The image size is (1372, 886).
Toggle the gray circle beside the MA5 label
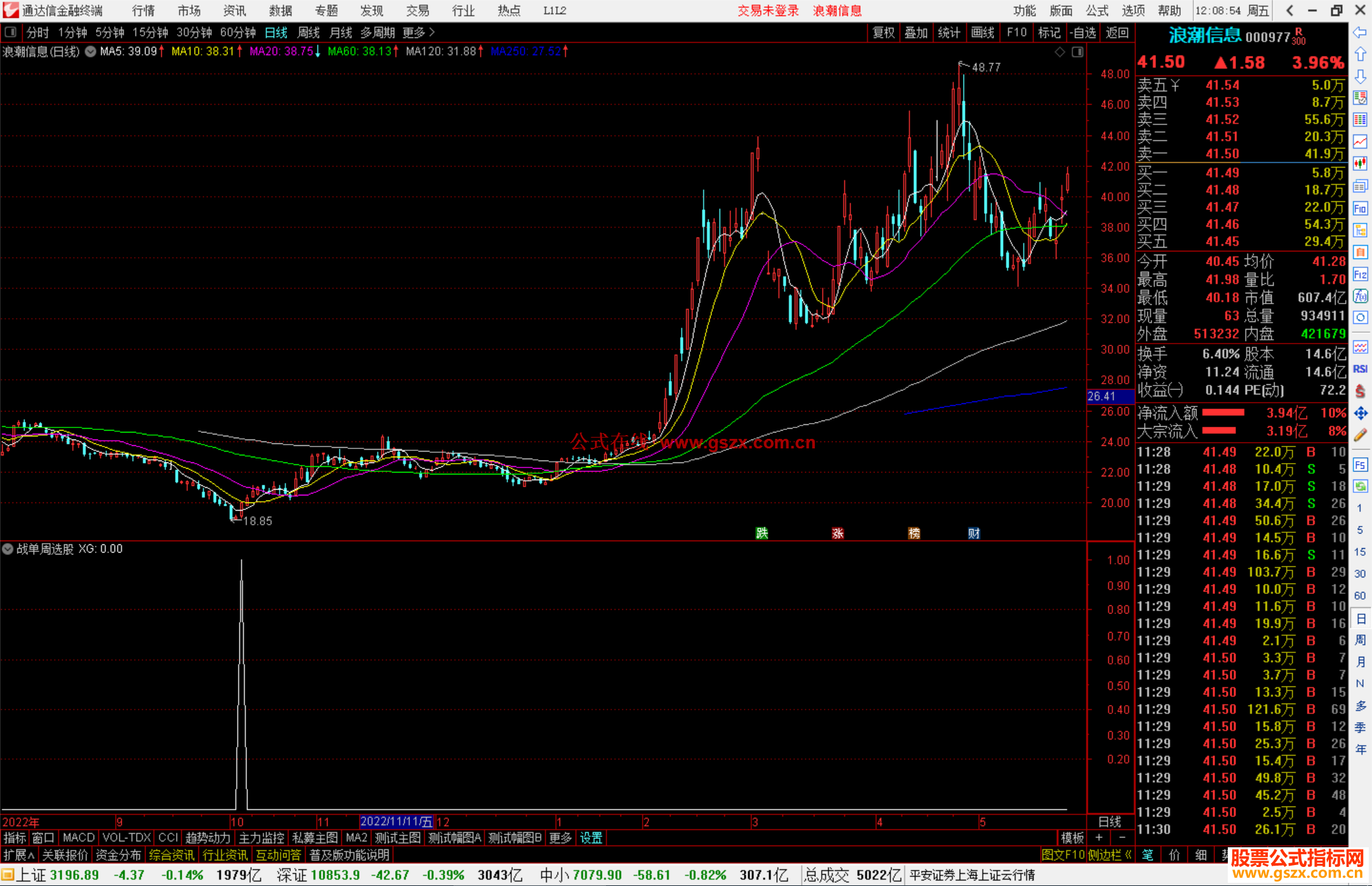click(91, 51)
